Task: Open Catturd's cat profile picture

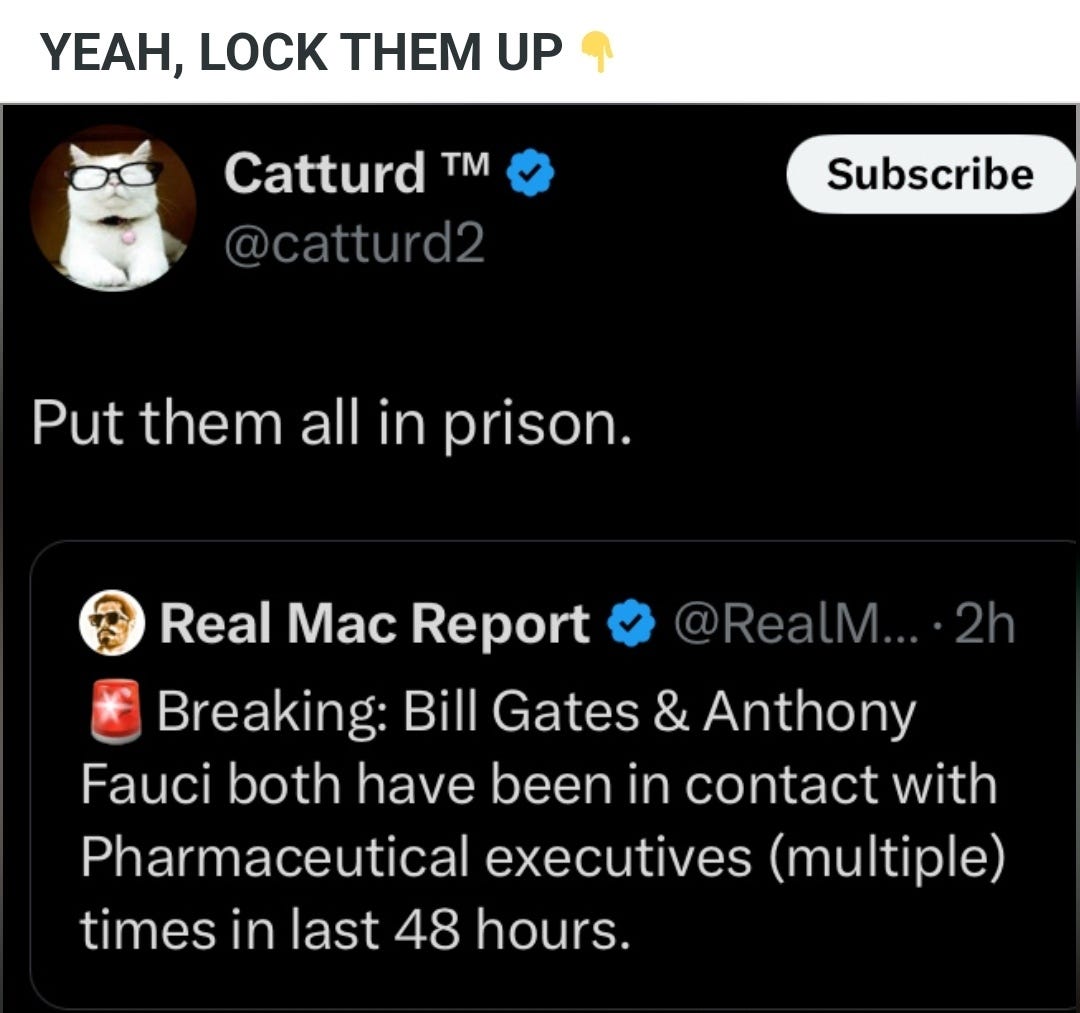Action: (x=114, y=209)
